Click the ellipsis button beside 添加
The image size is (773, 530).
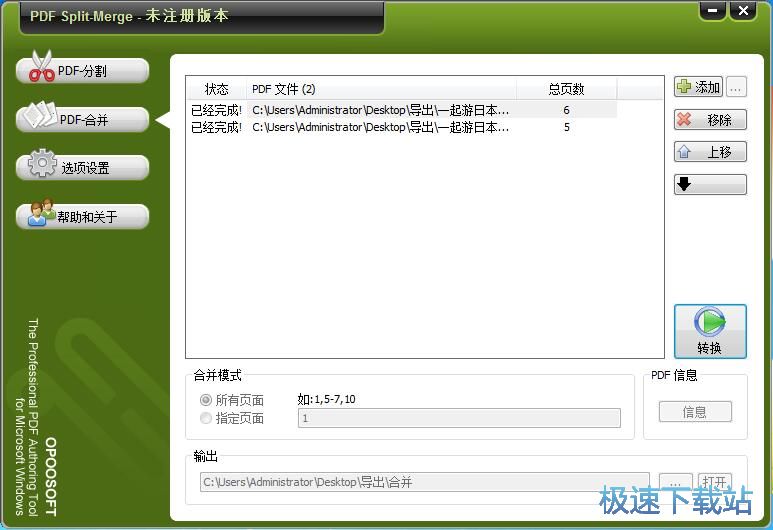736,87
